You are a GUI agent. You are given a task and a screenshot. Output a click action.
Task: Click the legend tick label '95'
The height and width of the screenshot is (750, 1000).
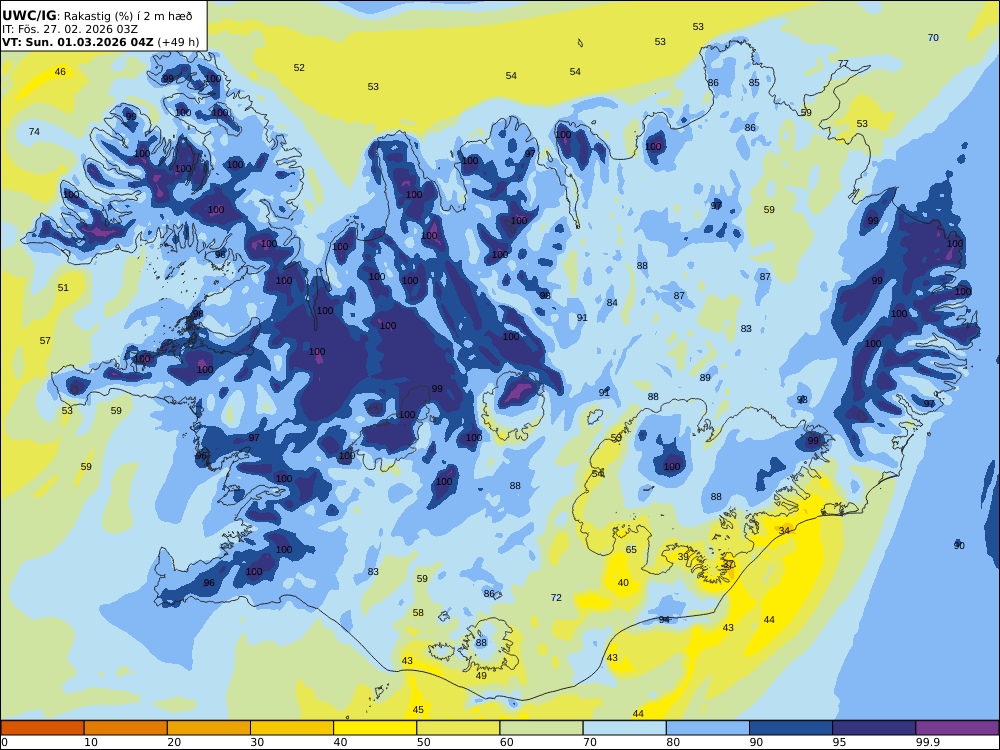tap(839, 742)
